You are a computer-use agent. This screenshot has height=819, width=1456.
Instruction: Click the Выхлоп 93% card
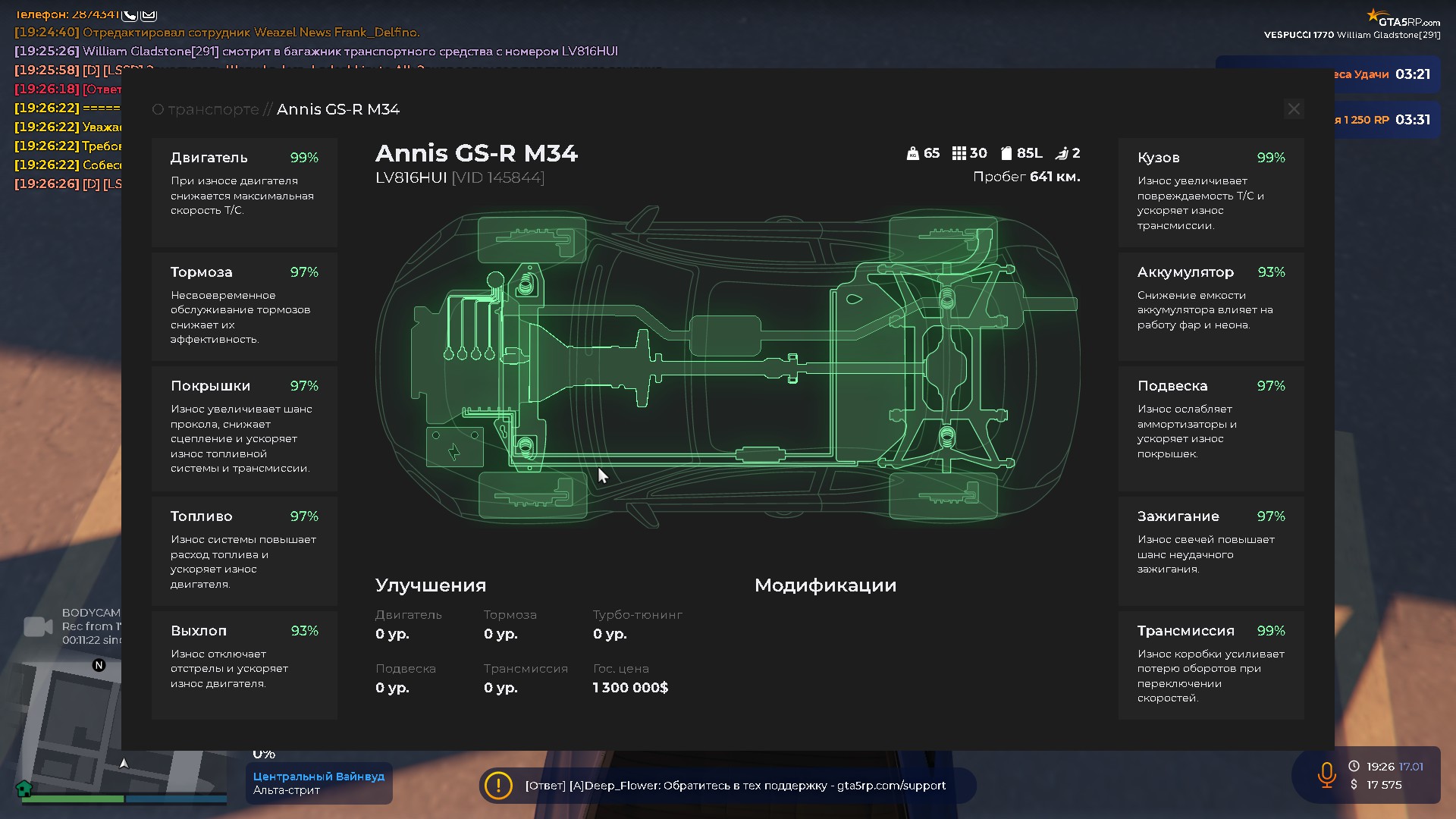(x=244, y=664)
